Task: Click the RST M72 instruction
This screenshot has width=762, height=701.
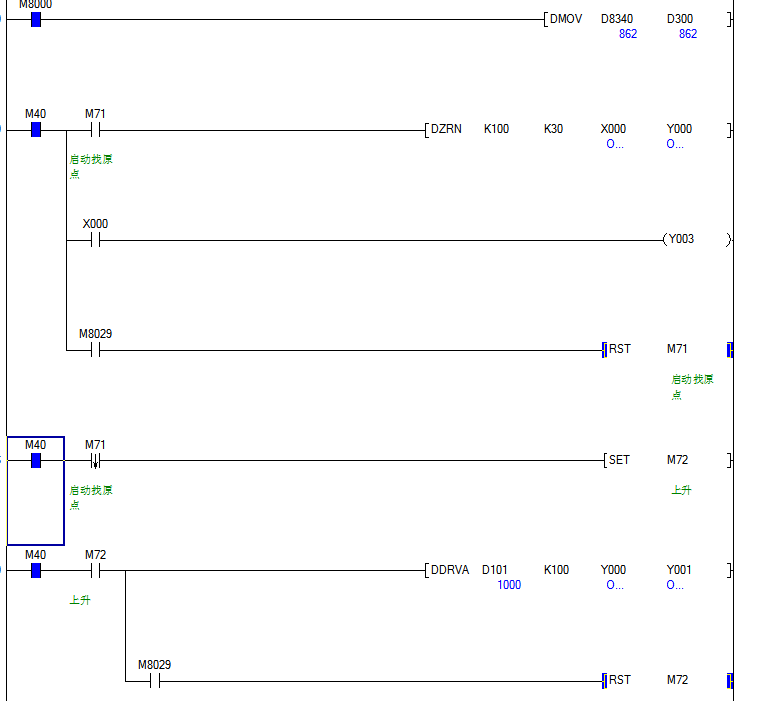Action: pos(620,680)
